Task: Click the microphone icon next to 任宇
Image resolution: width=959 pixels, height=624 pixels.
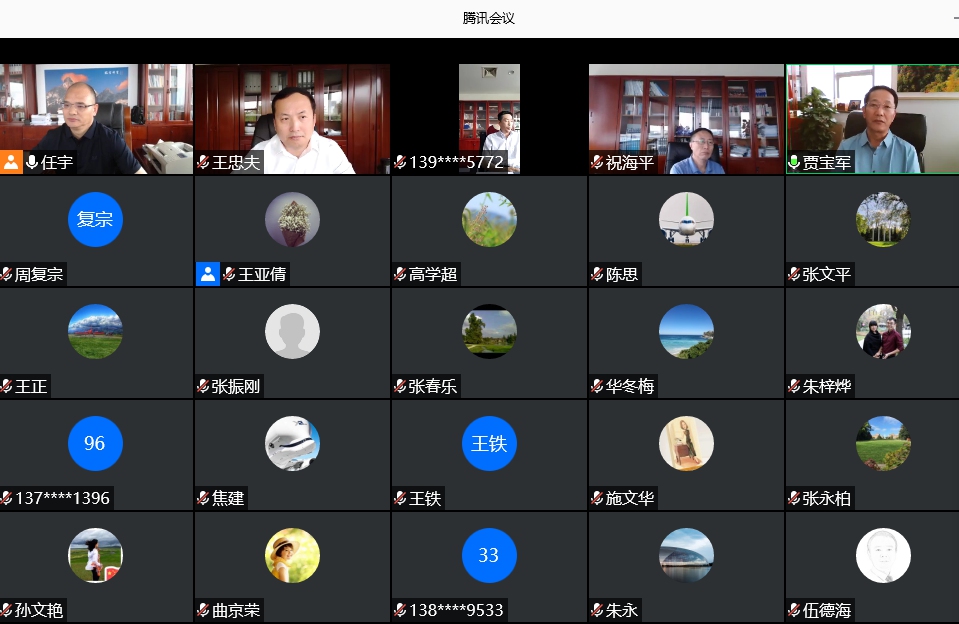Action: (32, 162)
